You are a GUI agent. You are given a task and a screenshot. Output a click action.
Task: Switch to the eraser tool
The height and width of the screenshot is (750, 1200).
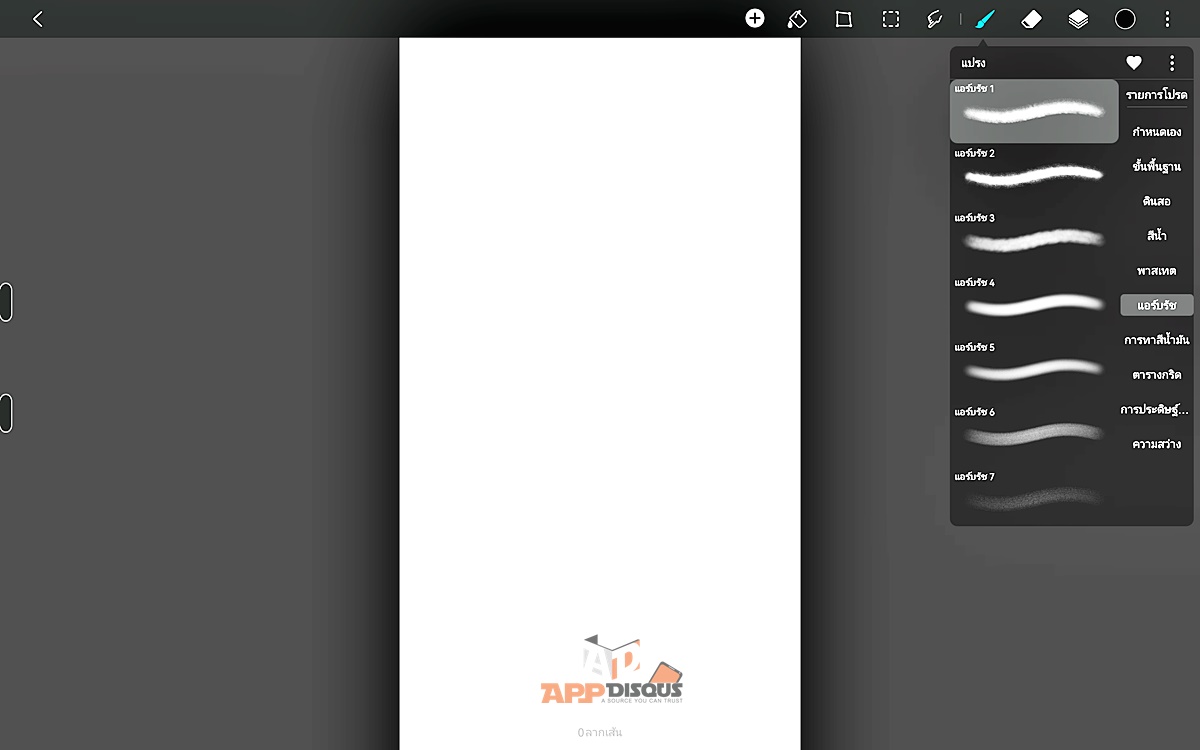[1031, 19]
